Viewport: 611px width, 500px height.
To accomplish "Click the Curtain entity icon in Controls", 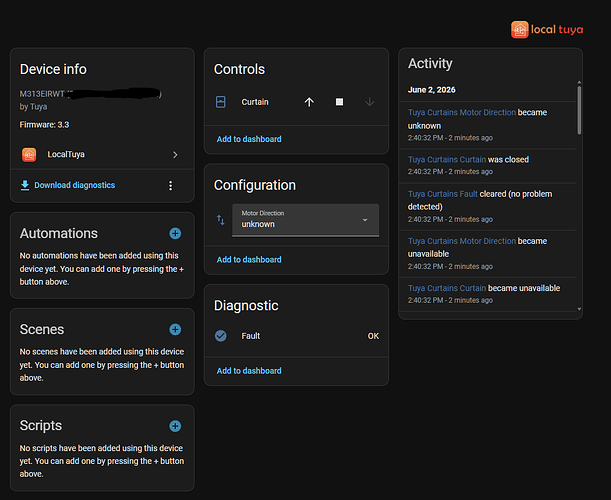I will (221, 102).
